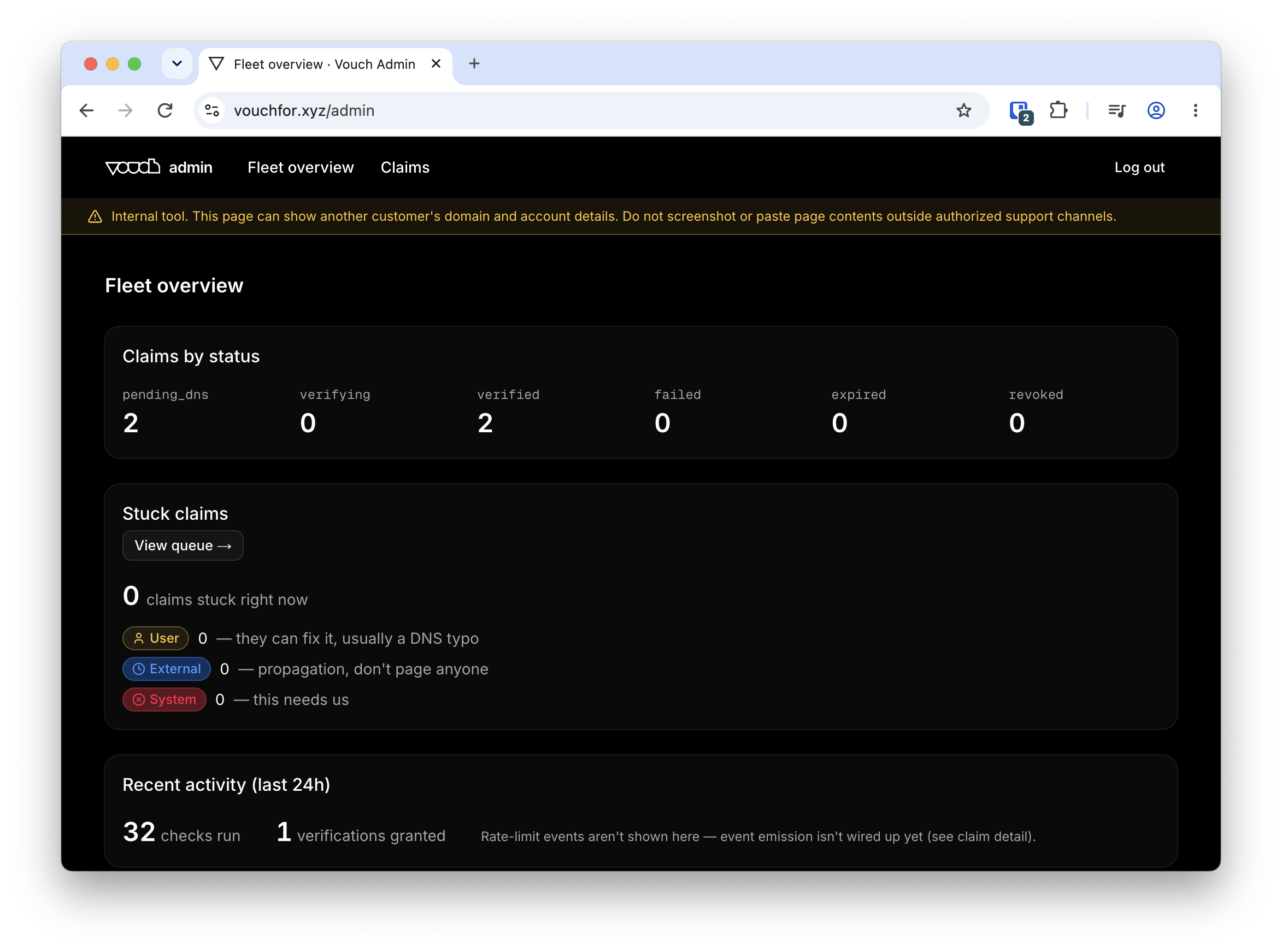Click the 'Fleet overview' page heading
This screenshot has width=1282, height=952.
174,285
